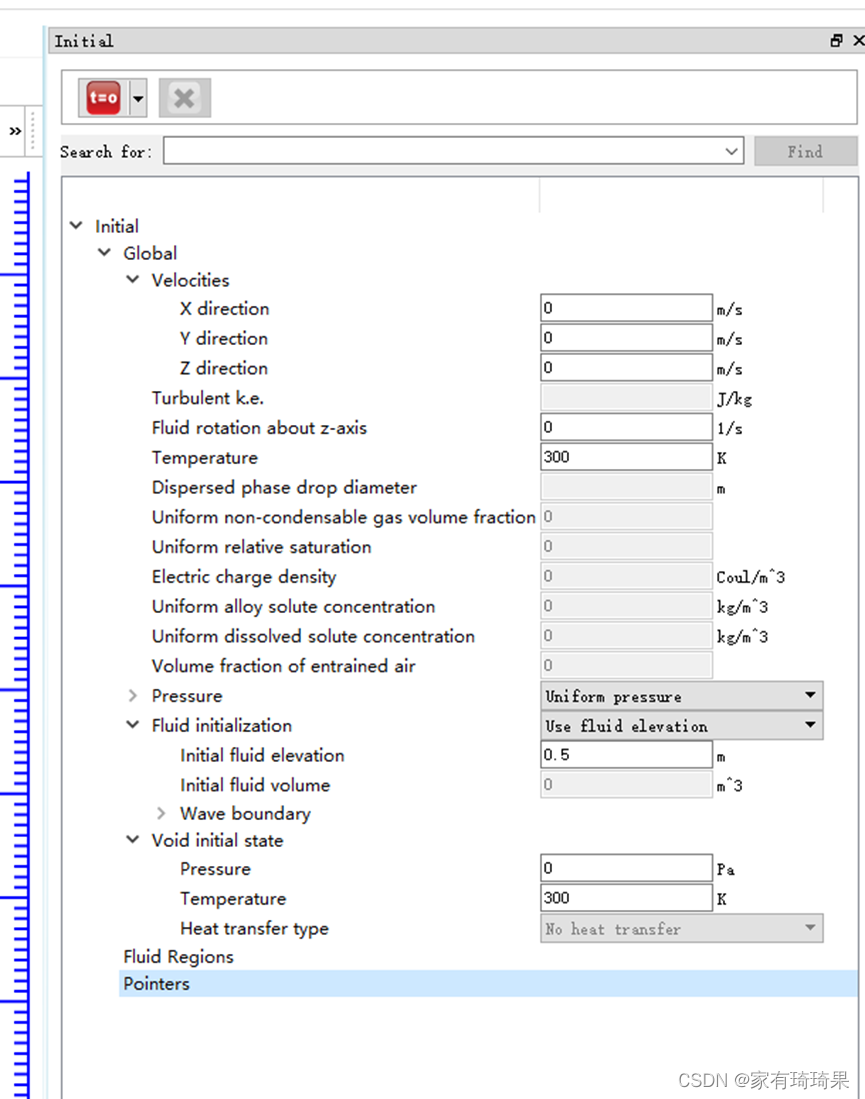
Task: Click Uniform relative saturation label
Action: coord(261,547)
